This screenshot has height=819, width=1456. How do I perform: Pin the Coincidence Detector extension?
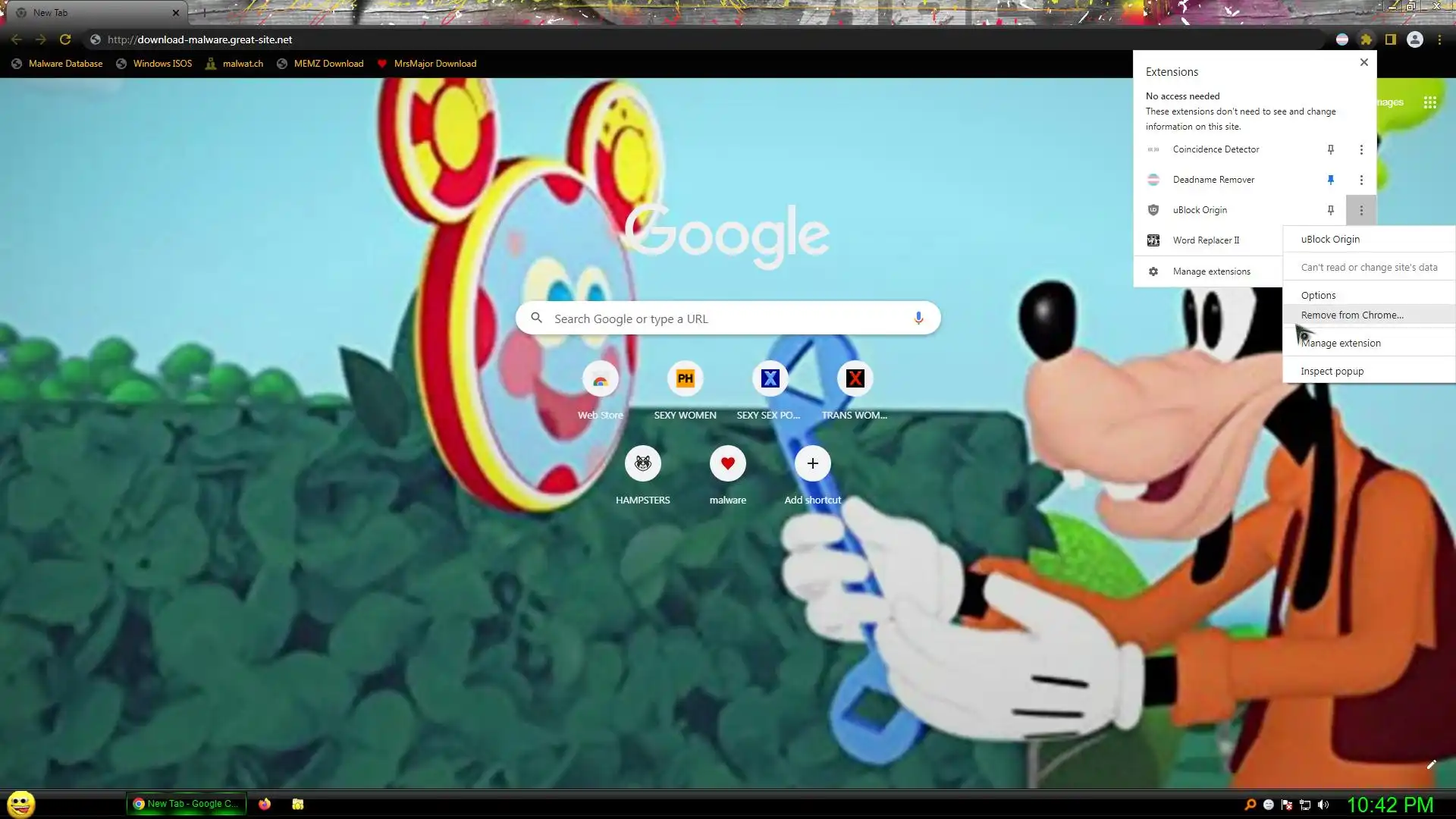(1330, 149)
